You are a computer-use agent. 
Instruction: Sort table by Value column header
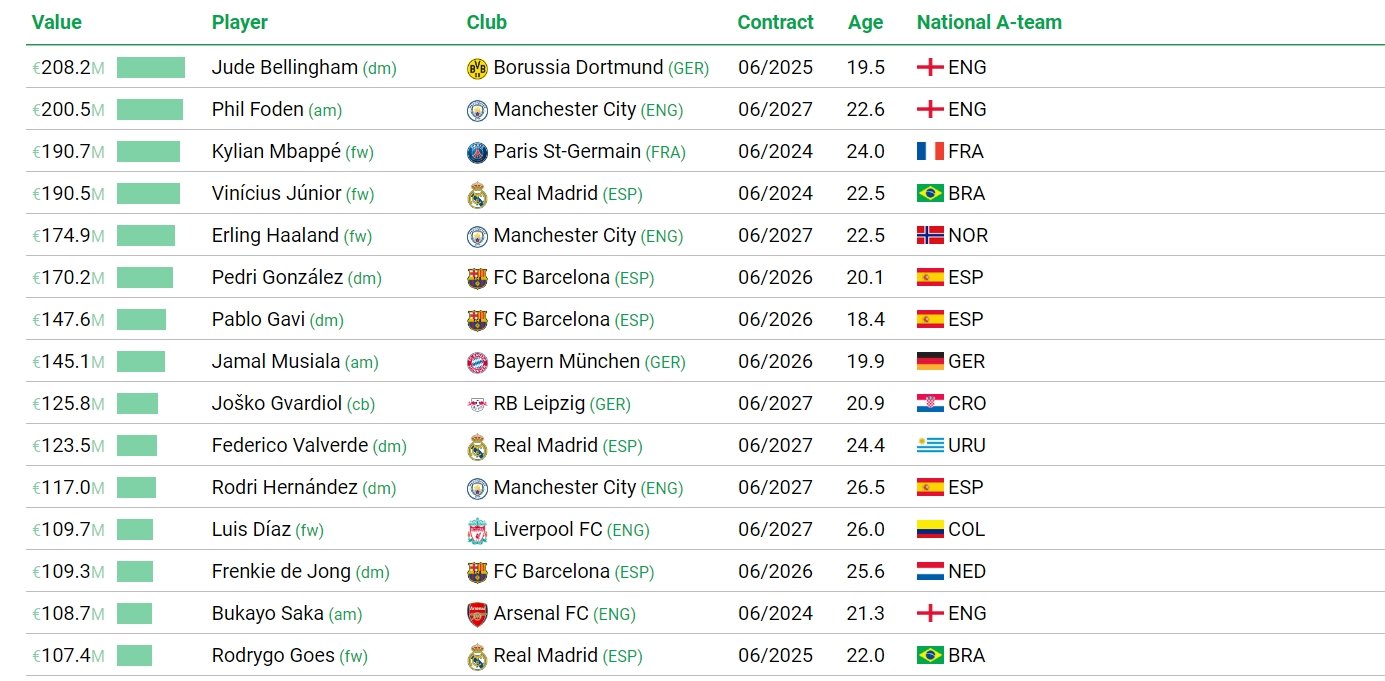click(57, 22)
